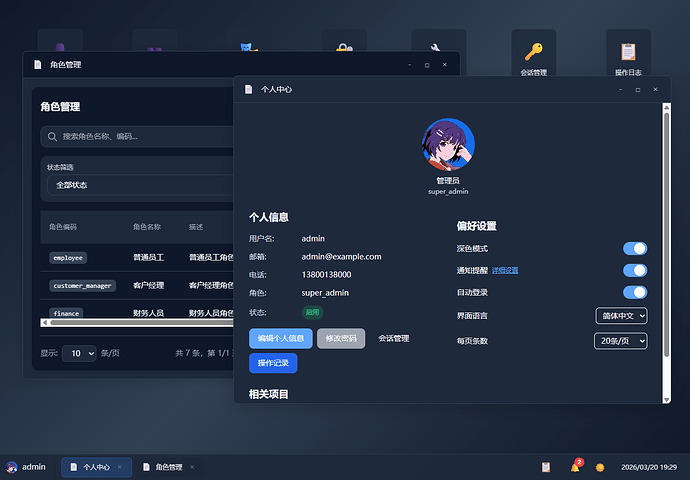
Task: Click the 描述 column header
Action: click(196, 227)
